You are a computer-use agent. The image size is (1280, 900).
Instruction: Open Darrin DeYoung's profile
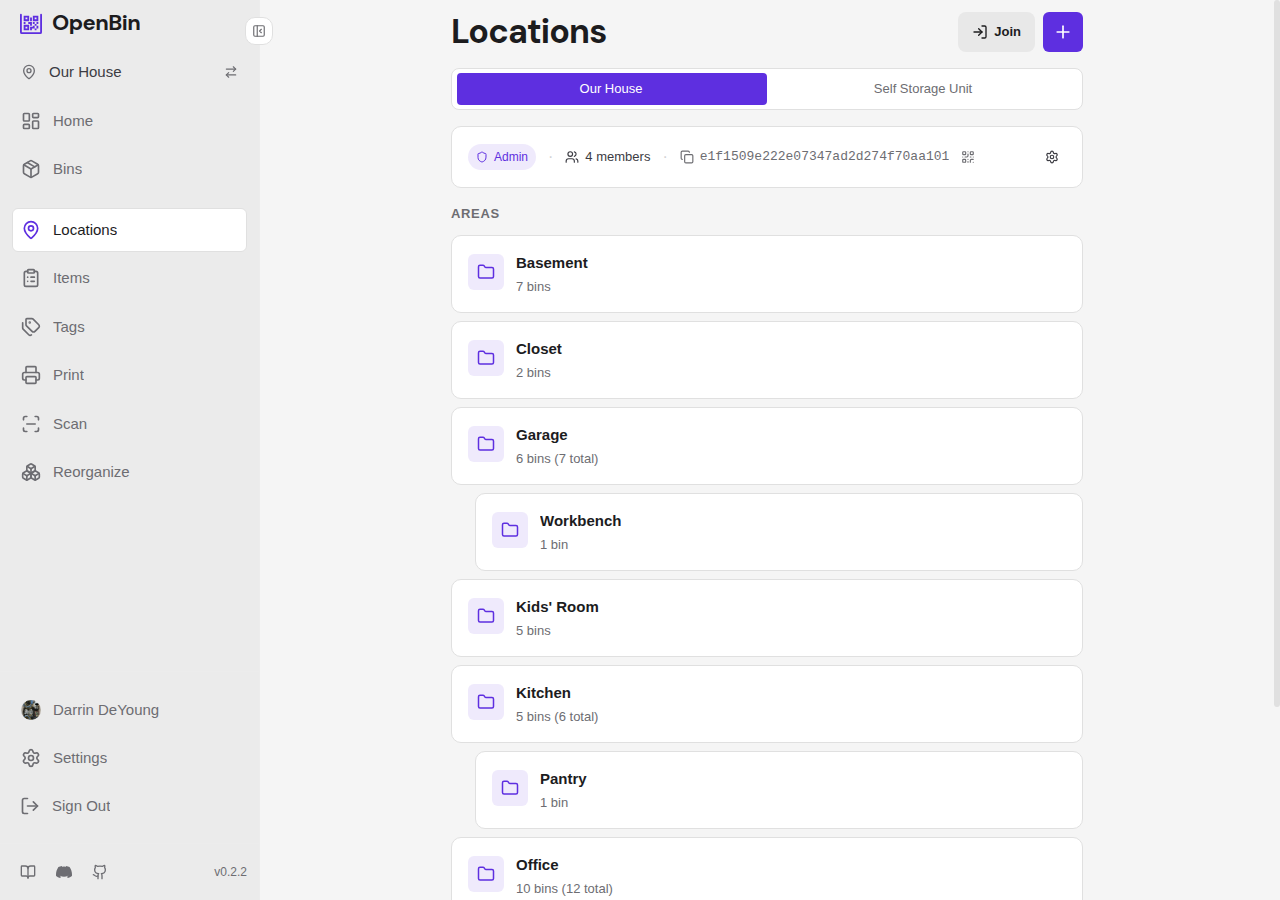[x=104, y=710]
